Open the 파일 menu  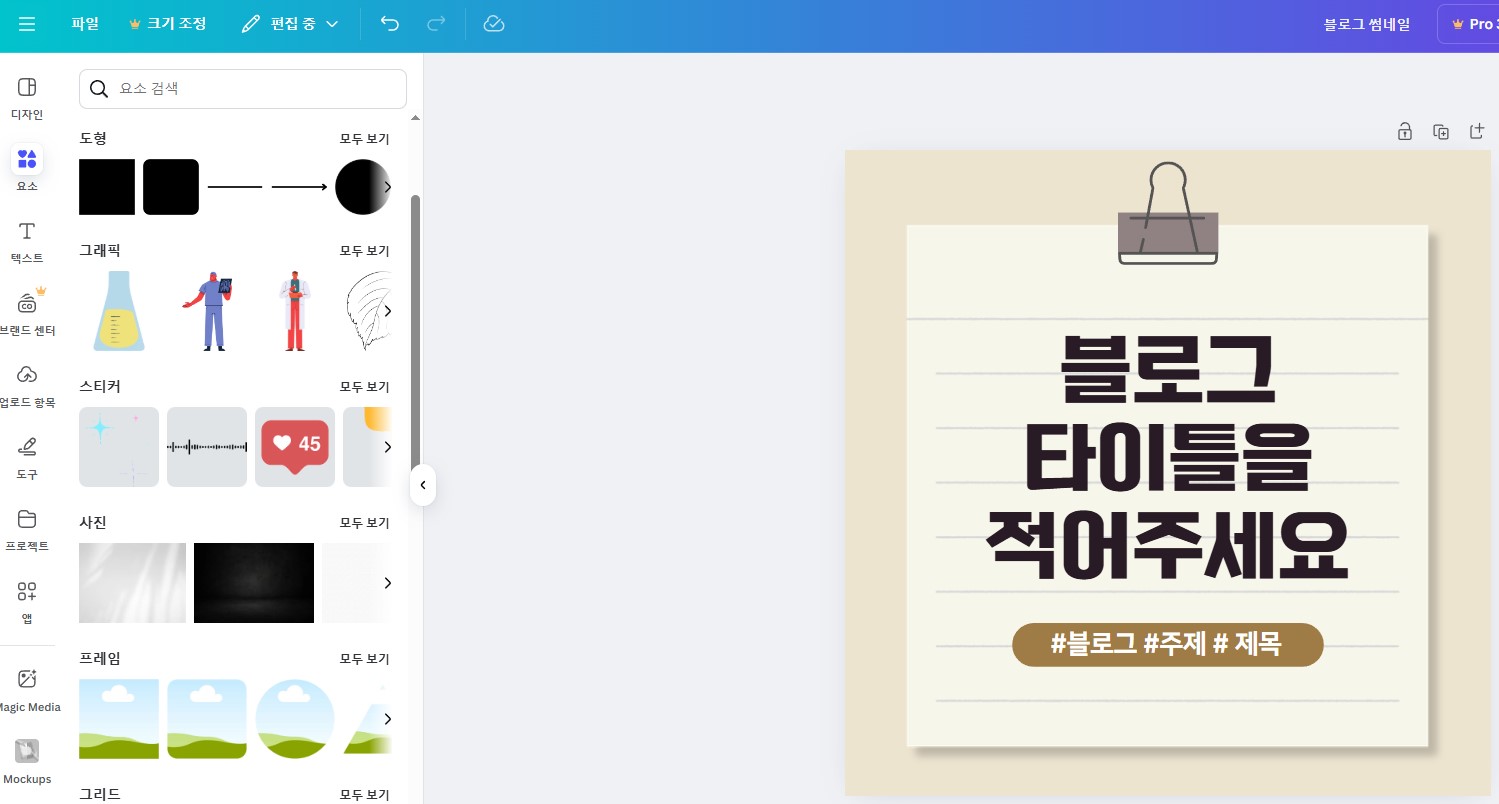[85, 23]
